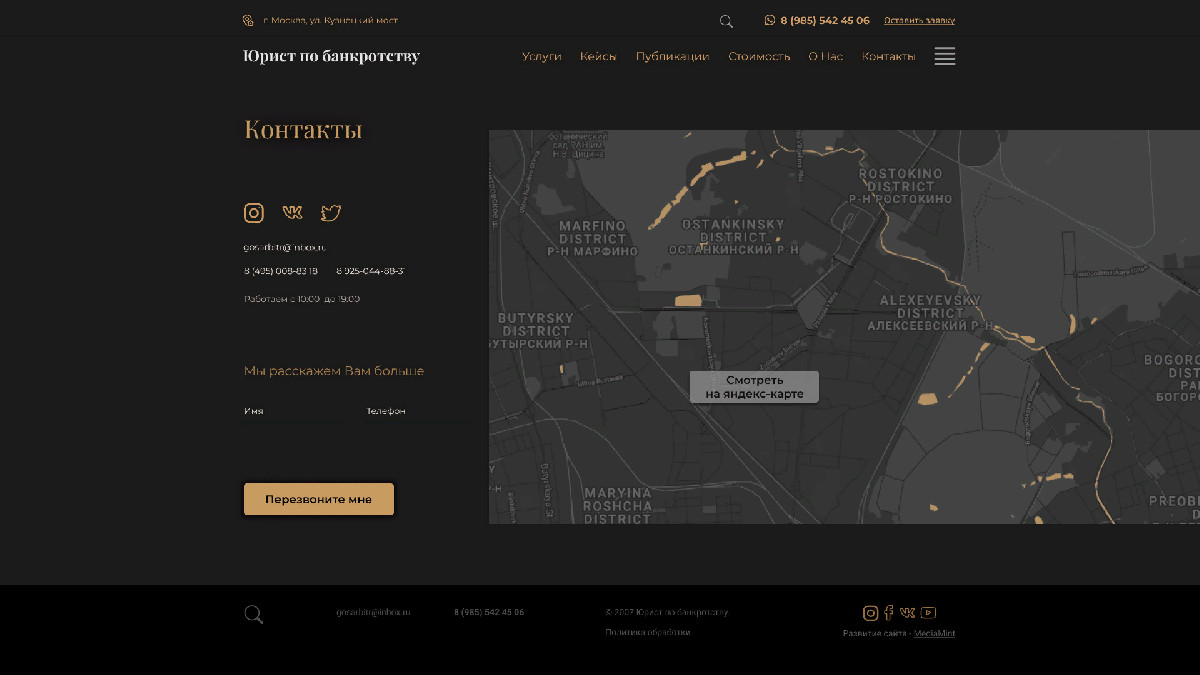Open footer YouTube icon

click(x=928, y=613)
